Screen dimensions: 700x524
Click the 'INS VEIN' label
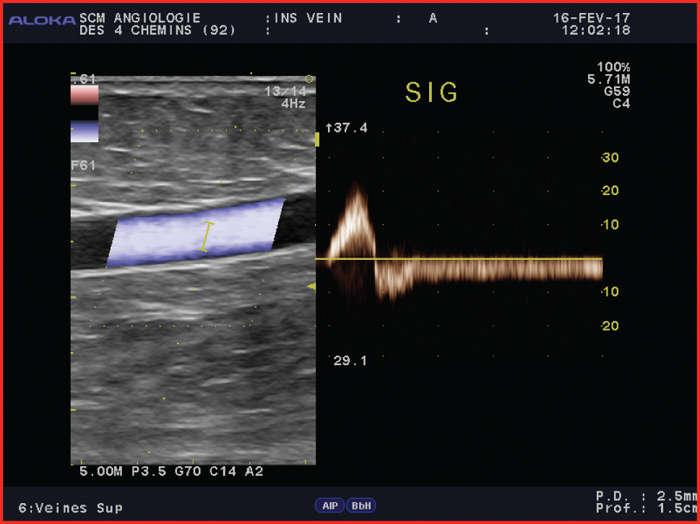point(308,18)
